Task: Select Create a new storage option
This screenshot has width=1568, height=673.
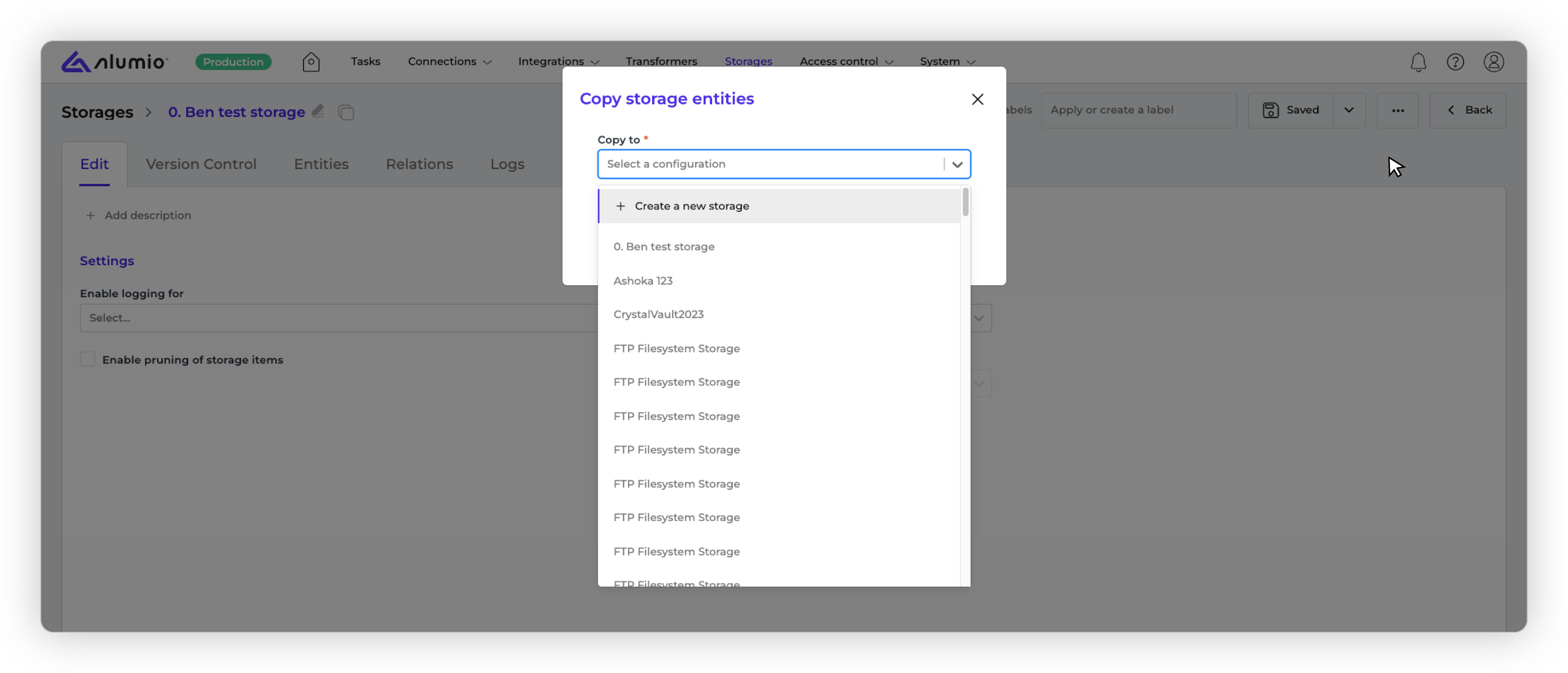Action: pyautogui.click(x=691, y=206)
